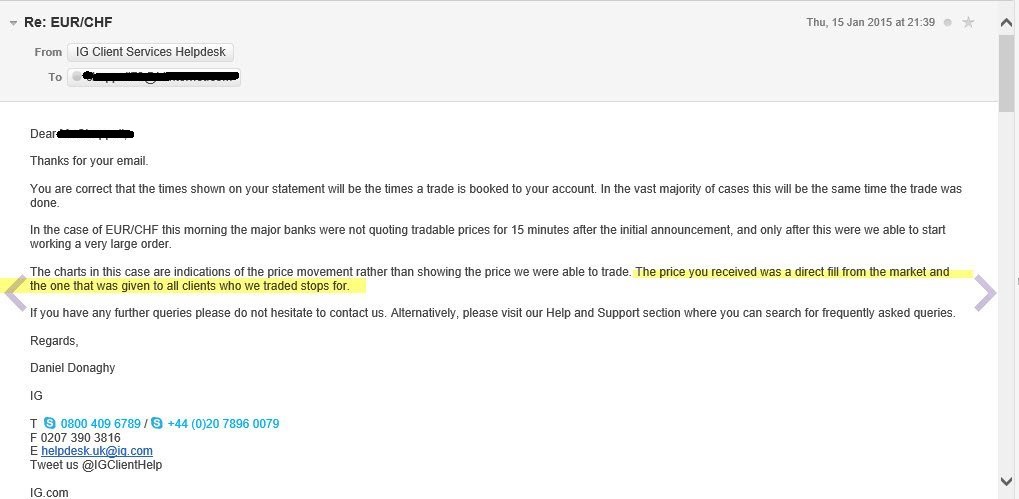
Task: Collapse the email header disclosure triangle
Action: (13, 23)
